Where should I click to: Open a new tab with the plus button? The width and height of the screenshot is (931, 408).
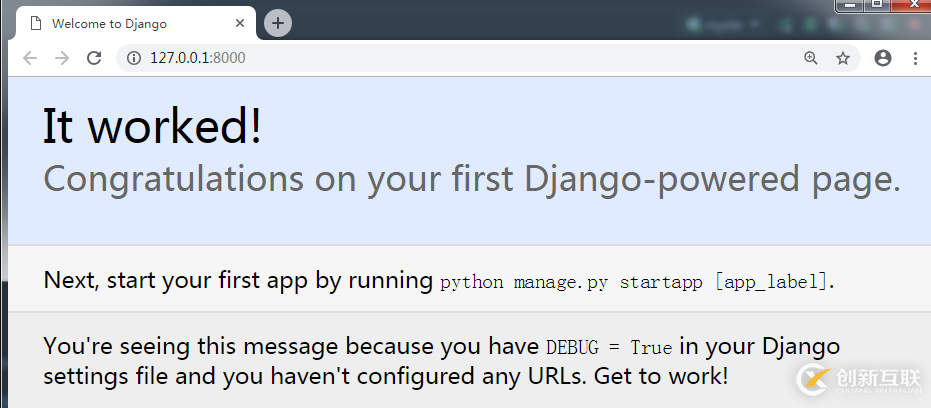(278, 23)
